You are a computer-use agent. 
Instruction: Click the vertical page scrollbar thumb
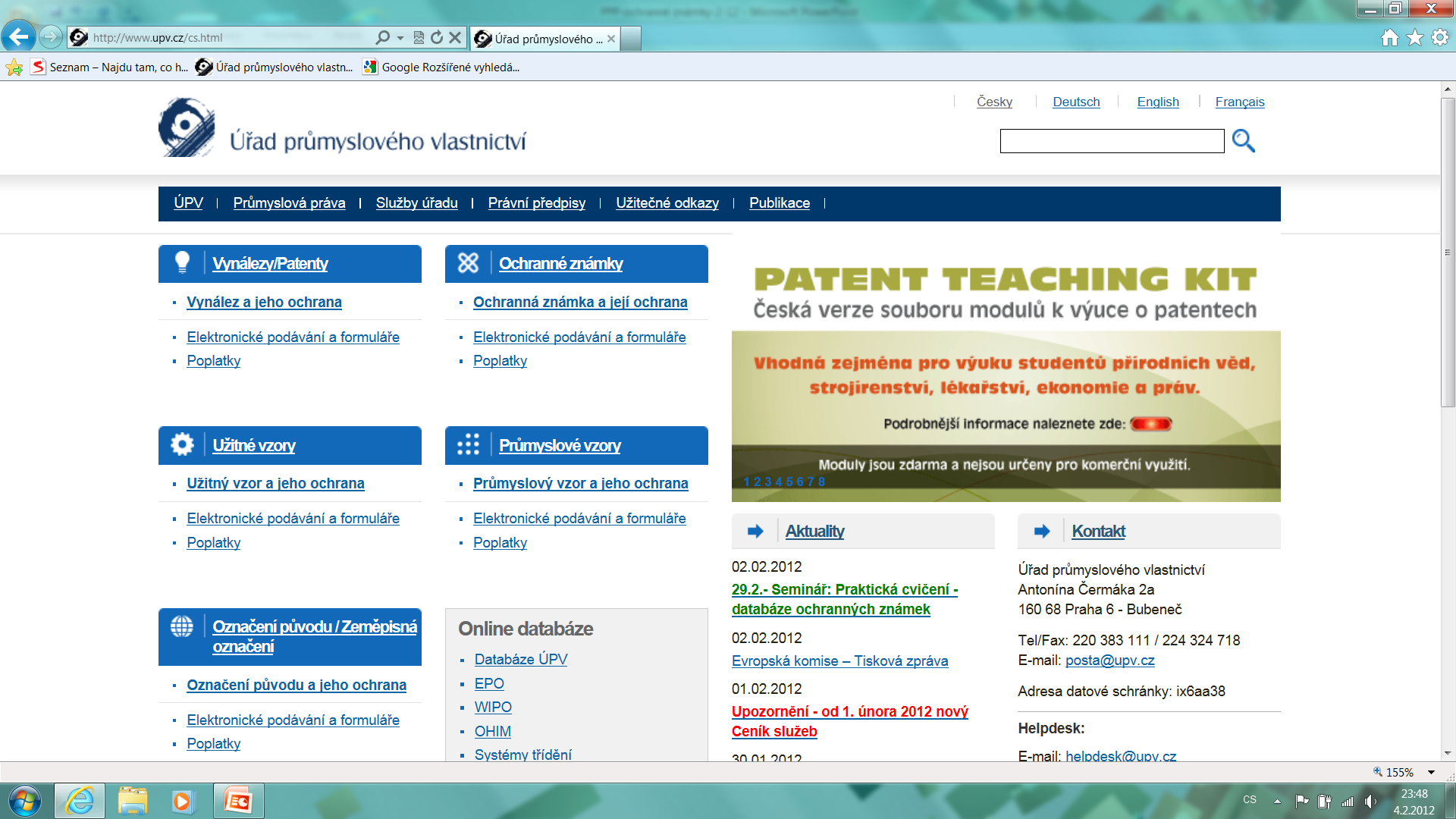coord(1448,252)
